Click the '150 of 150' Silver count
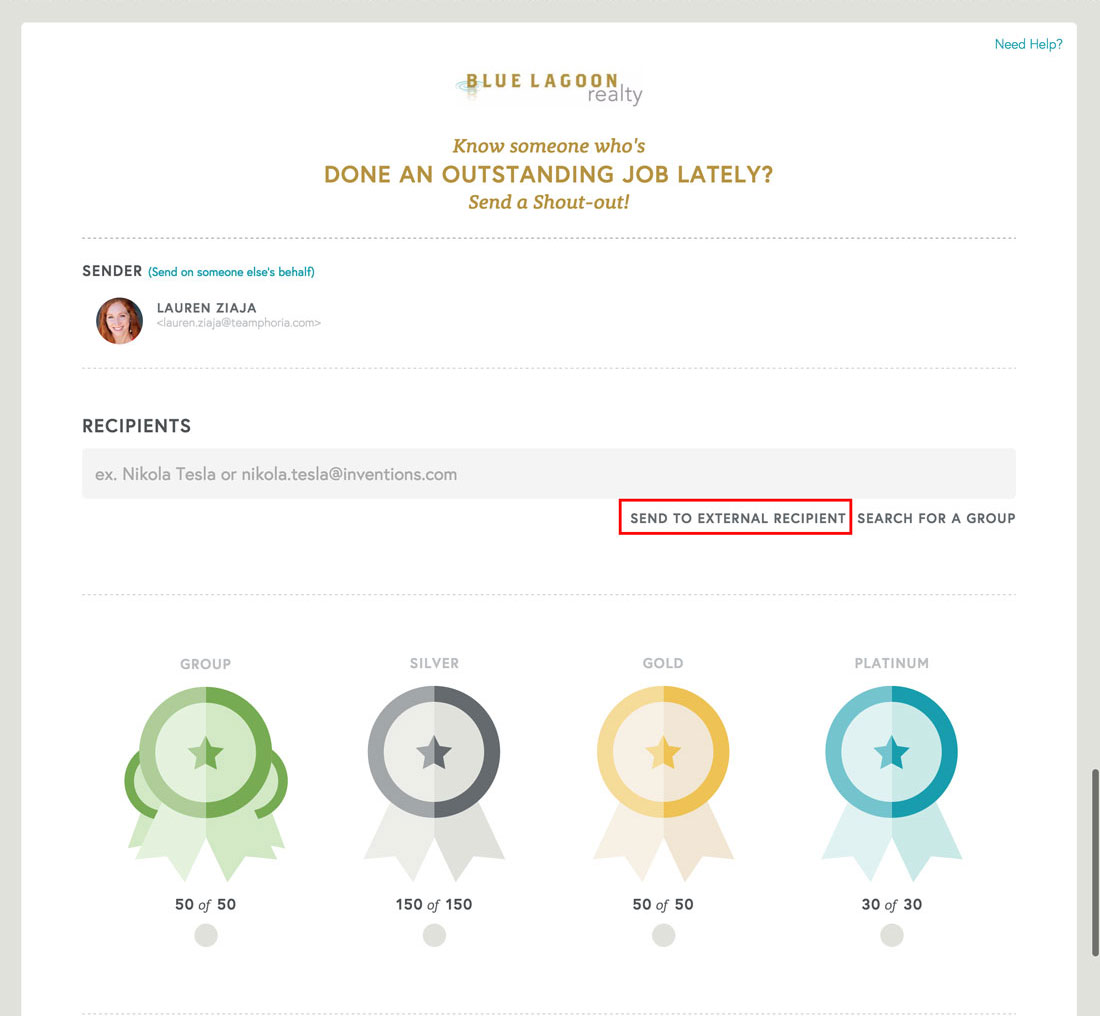This screenshot has width=1100, height=1016. click(x=434, y=905)
